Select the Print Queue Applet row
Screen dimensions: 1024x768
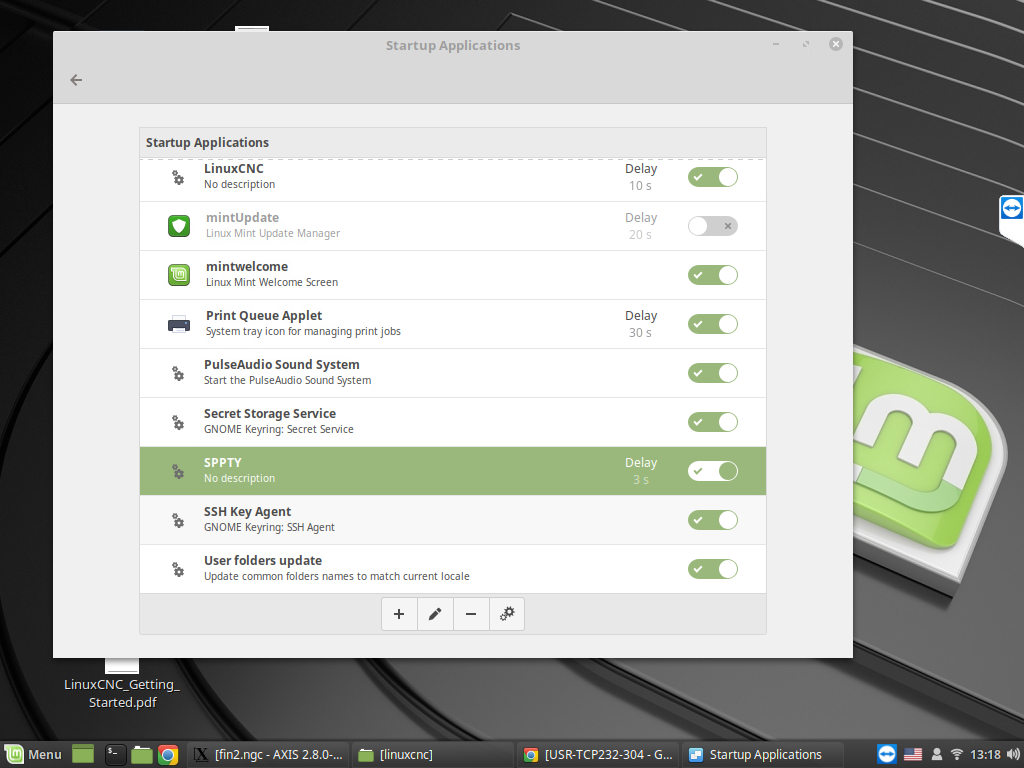point(453,324)
